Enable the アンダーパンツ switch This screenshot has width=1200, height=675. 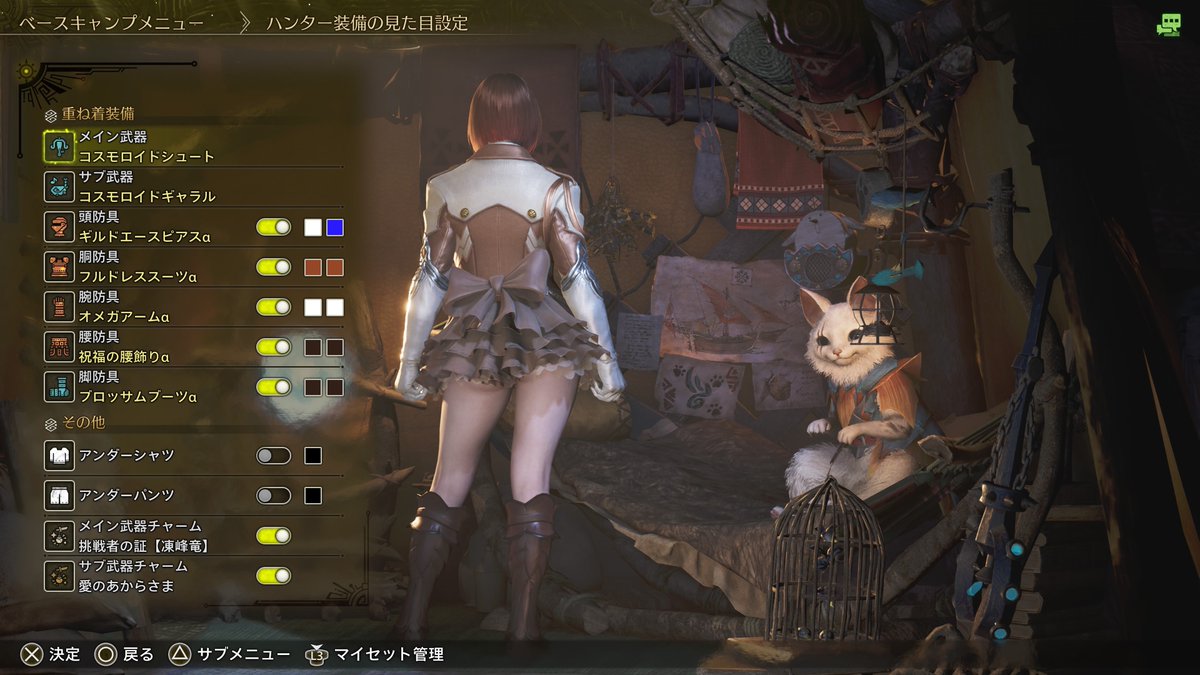point(274,496)
